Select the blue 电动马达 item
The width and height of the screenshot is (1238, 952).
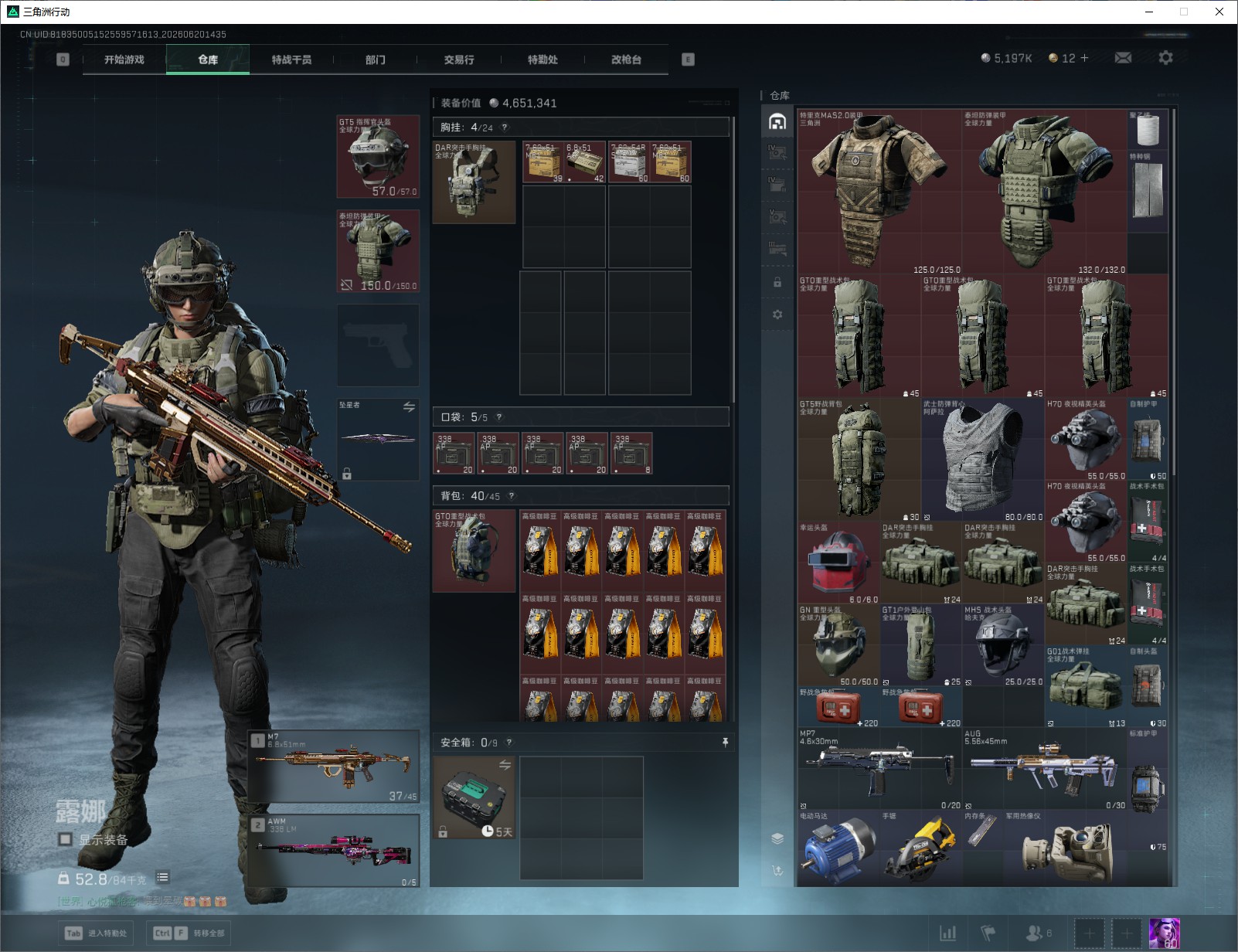[x=839, y=848]
